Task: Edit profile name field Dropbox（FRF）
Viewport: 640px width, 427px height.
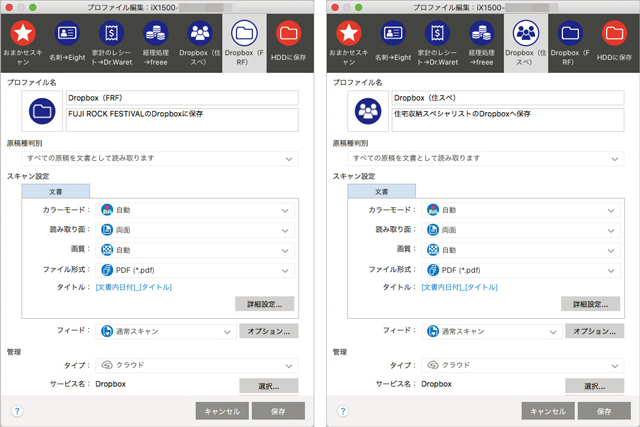Action: [x=182, y=98]
